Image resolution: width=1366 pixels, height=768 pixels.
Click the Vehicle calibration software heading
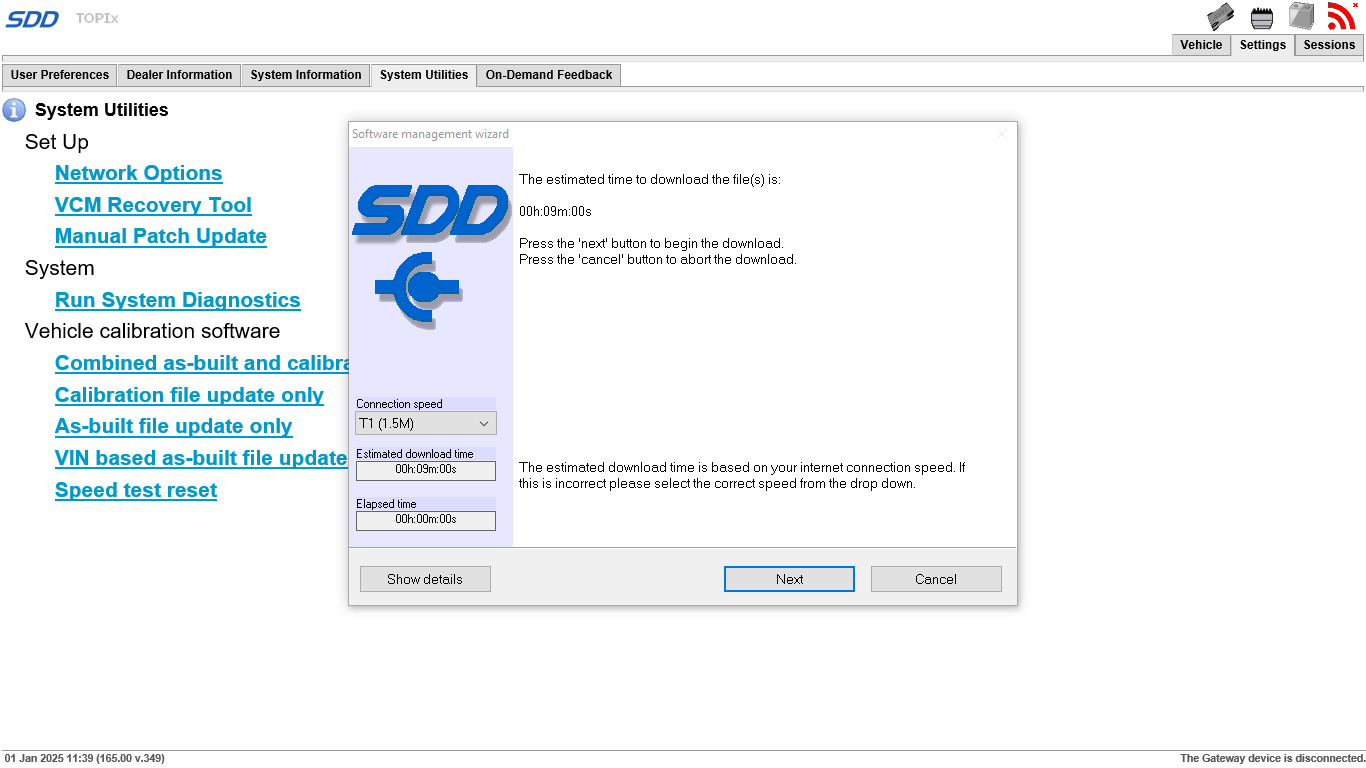coord(153,331)
